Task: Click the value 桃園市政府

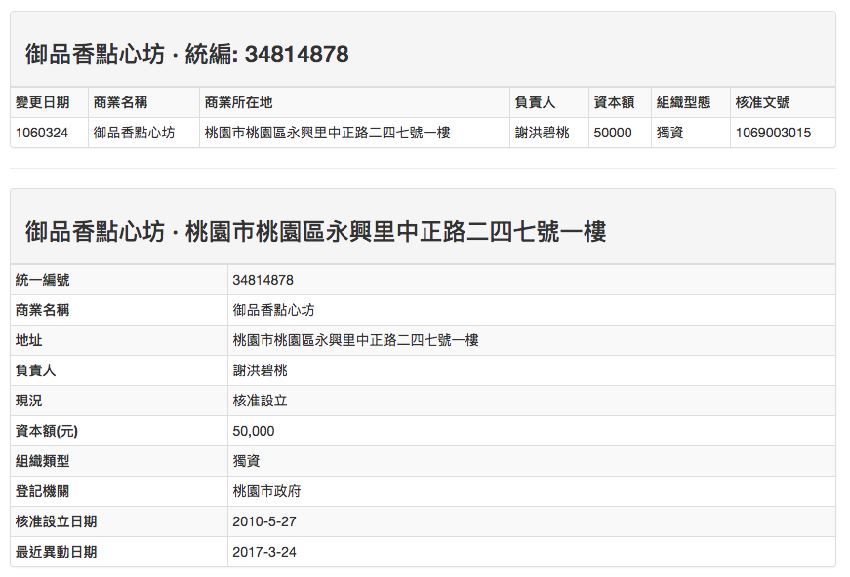Action: 267,491
